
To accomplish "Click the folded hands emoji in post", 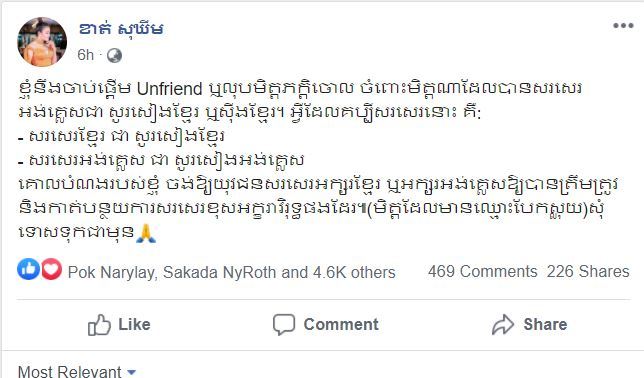I will (146, 233).
